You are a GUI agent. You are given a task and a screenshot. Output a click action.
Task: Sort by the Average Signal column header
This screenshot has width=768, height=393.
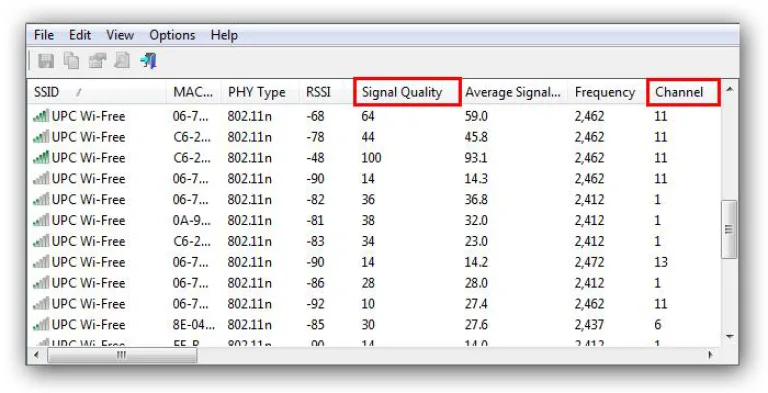point(514,92)
